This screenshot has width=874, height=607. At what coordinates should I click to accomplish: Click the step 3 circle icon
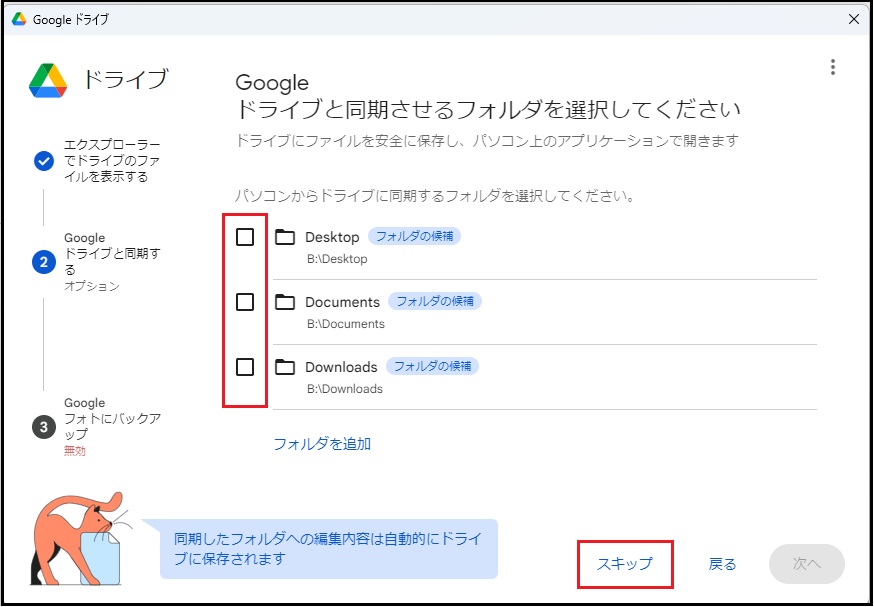tap(44, 427)
